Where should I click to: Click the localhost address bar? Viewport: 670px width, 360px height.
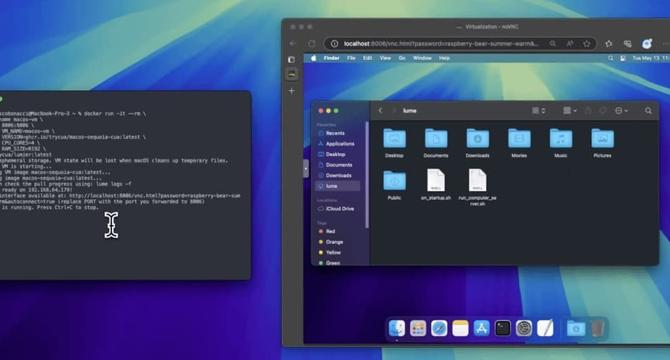pos(440,44)
